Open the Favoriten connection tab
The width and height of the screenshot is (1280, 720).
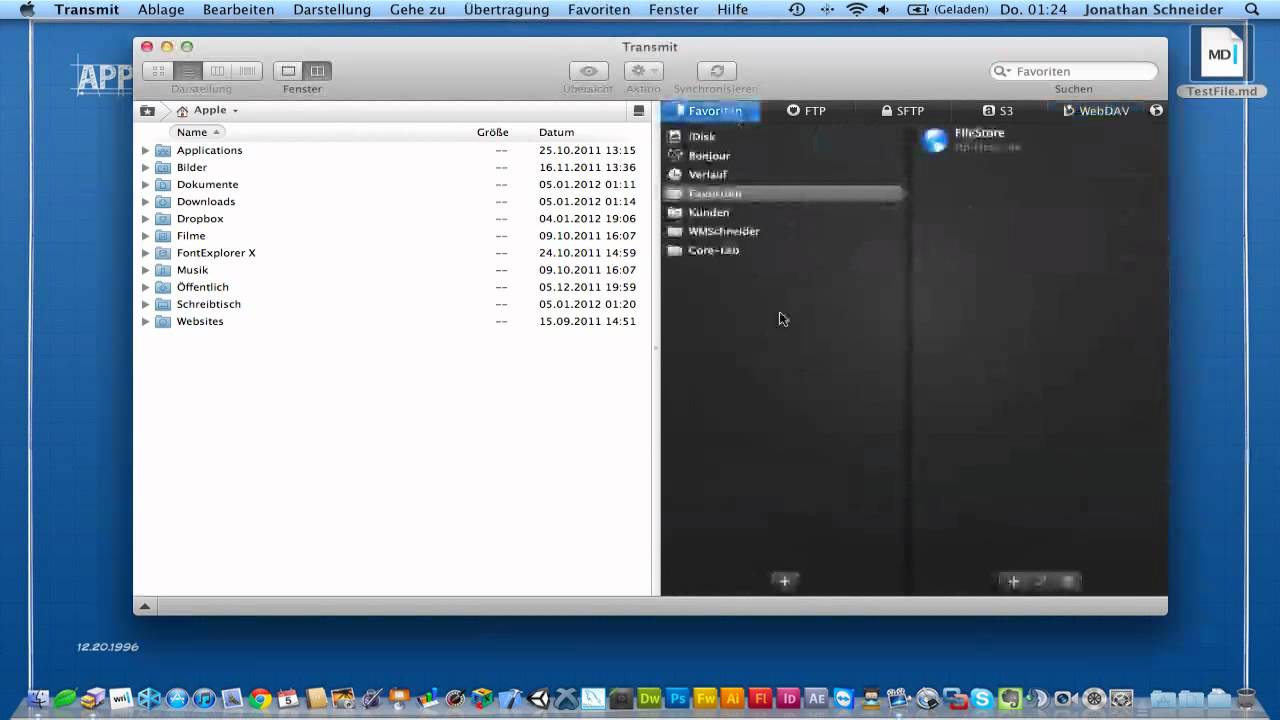(711, 111)
